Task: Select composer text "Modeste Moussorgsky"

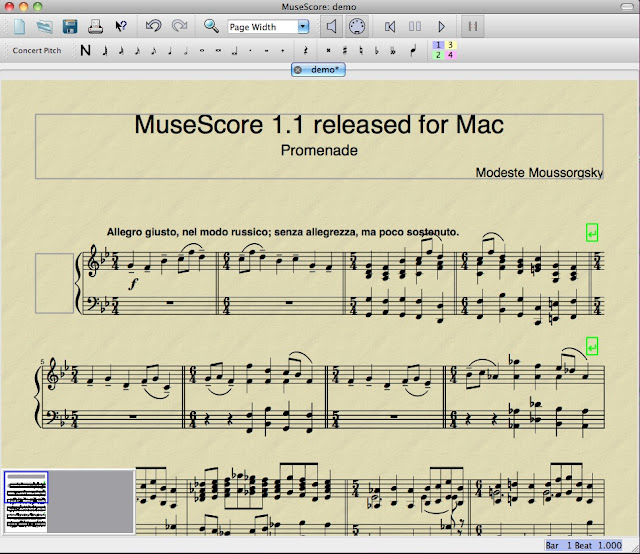Action: click(539, 173)
